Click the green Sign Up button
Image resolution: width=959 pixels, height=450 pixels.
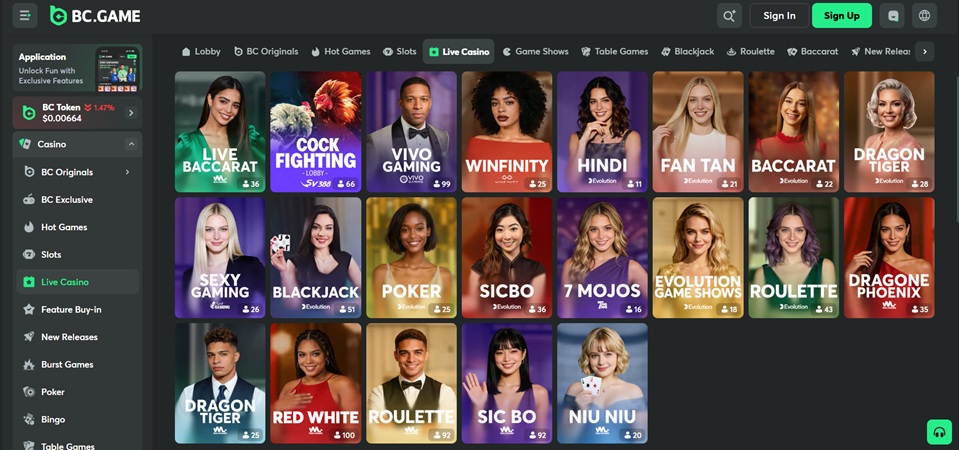pyautogui.click(x=842, y=16)
